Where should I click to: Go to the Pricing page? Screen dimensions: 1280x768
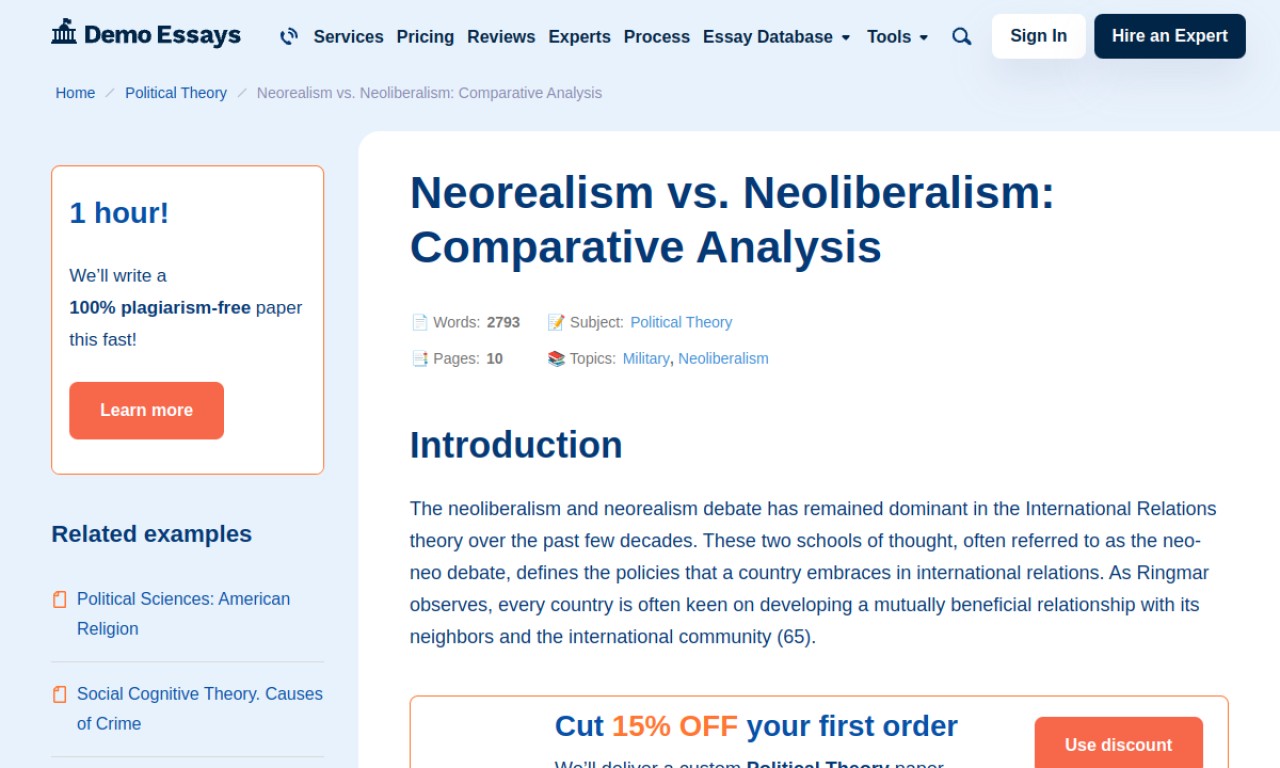click(x=425, y=36)
